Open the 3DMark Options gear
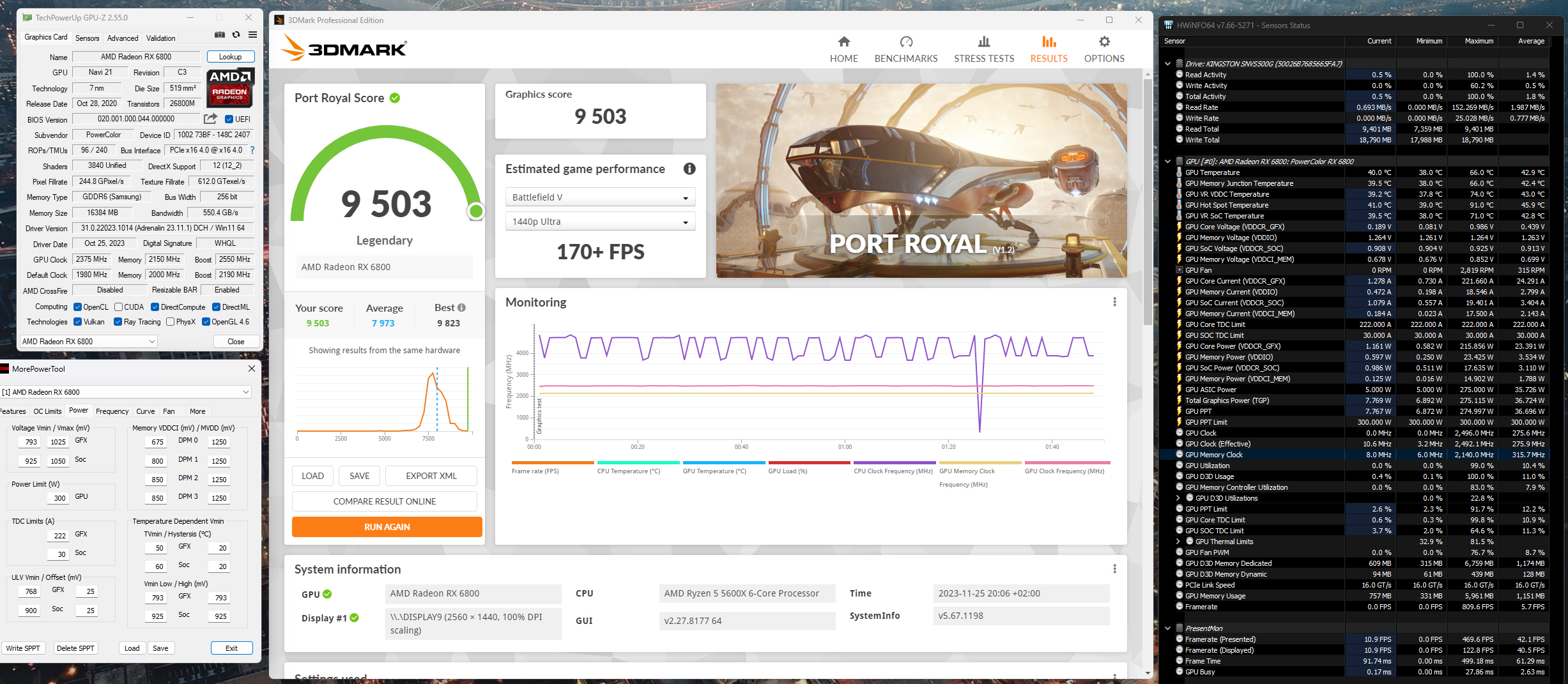Screen dimensions: 1568x684 1104,50
